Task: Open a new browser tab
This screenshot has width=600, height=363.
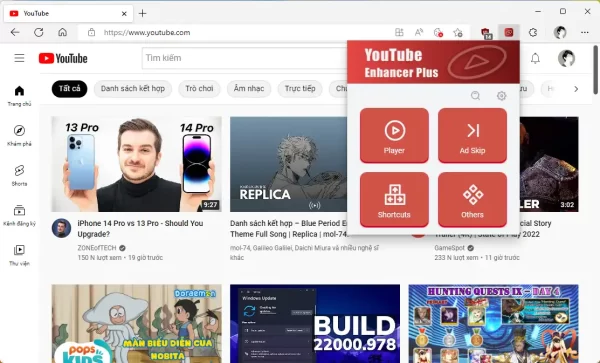Action: [x=142, y=13]
